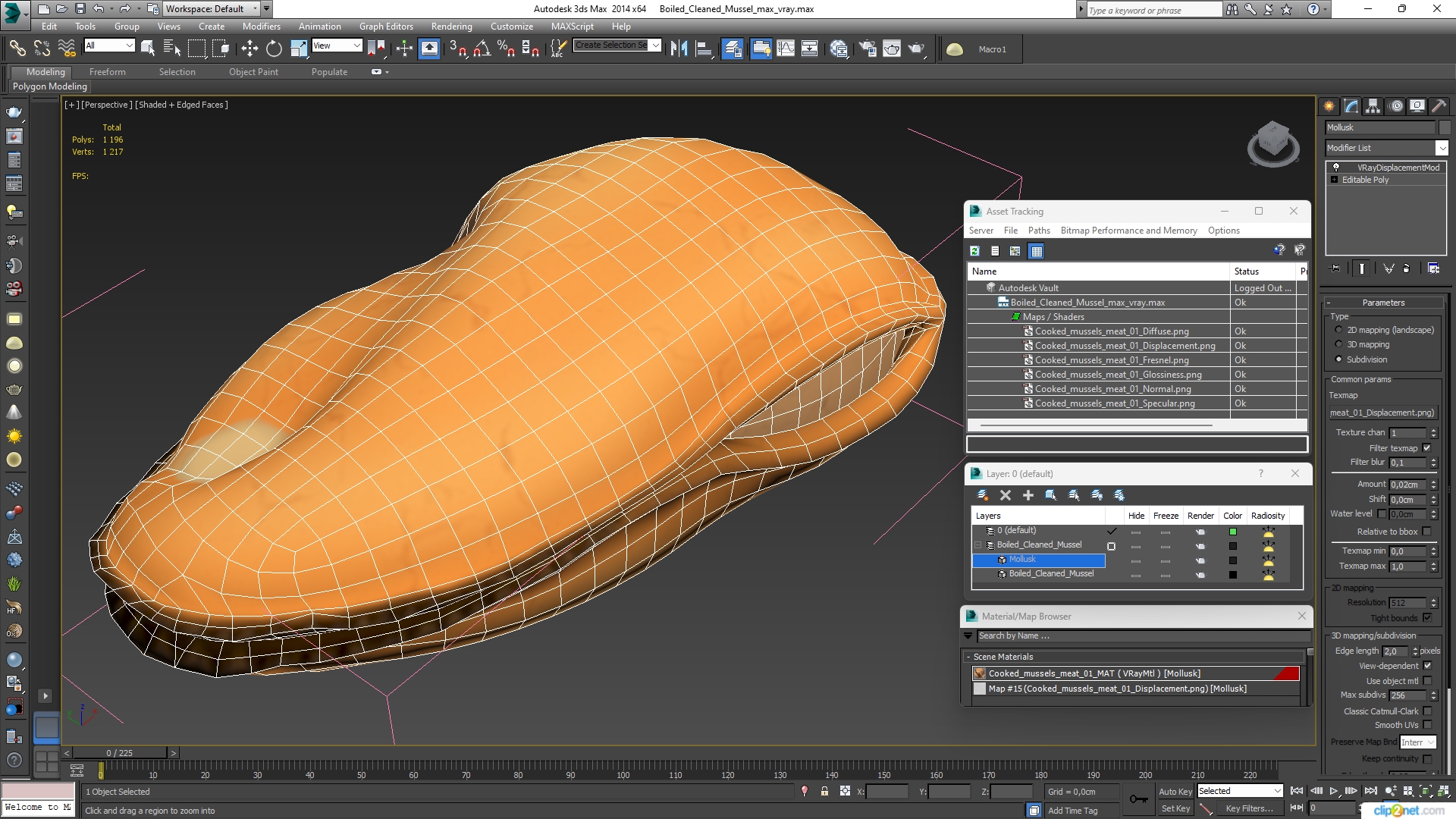
Task: Click color swatch for 0 (default) layer
Action: 1233,532
